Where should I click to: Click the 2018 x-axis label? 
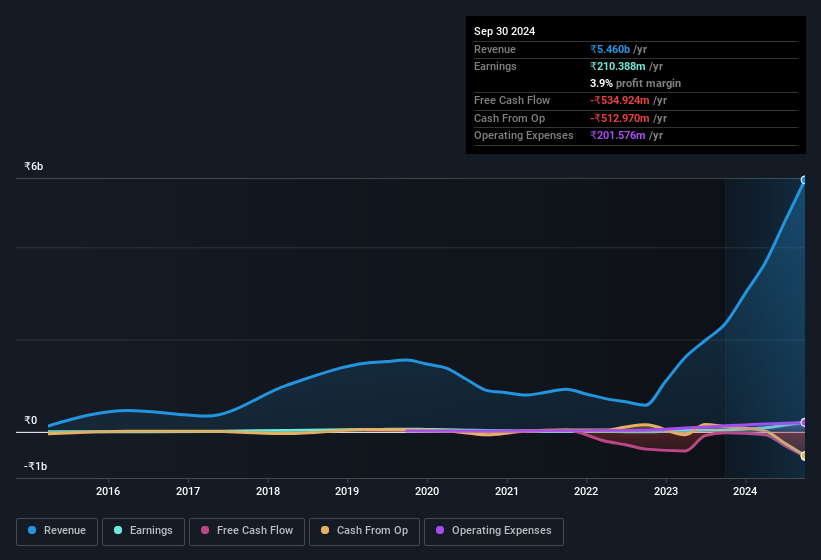click(268, 491)
